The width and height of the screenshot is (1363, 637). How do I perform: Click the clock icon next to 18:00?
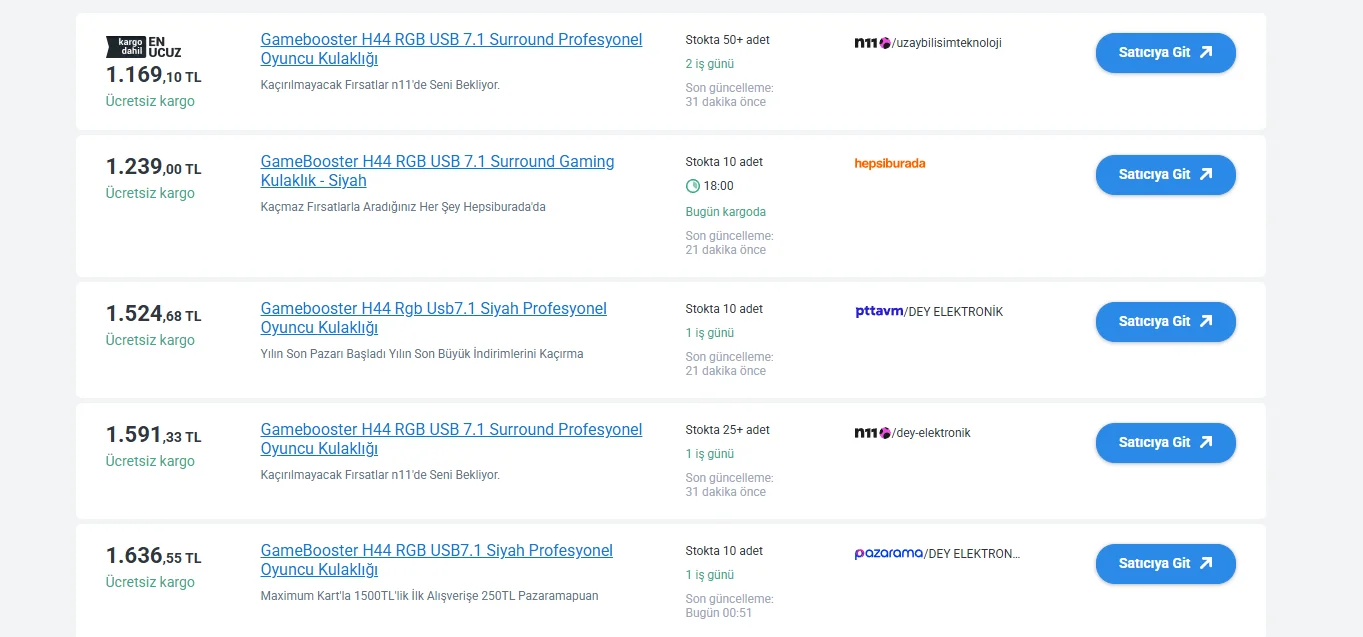point(693,186)
